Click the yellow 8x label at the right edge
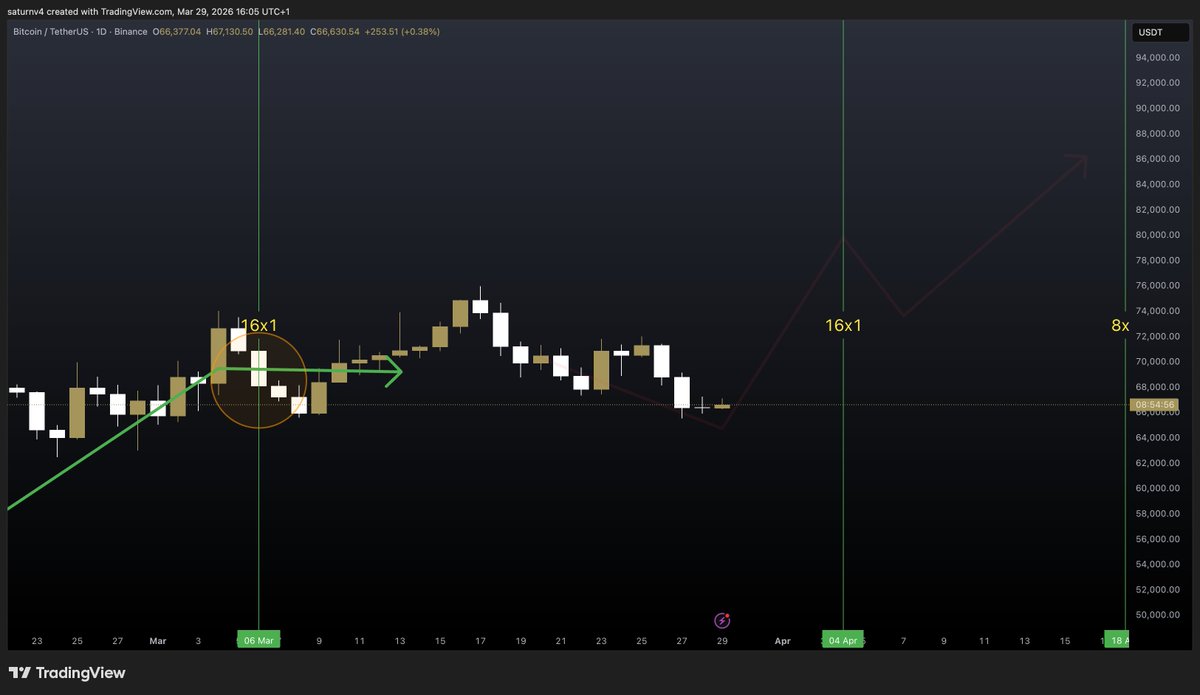Viewport: 1200px width, 695px height. tap(1120, 325)
